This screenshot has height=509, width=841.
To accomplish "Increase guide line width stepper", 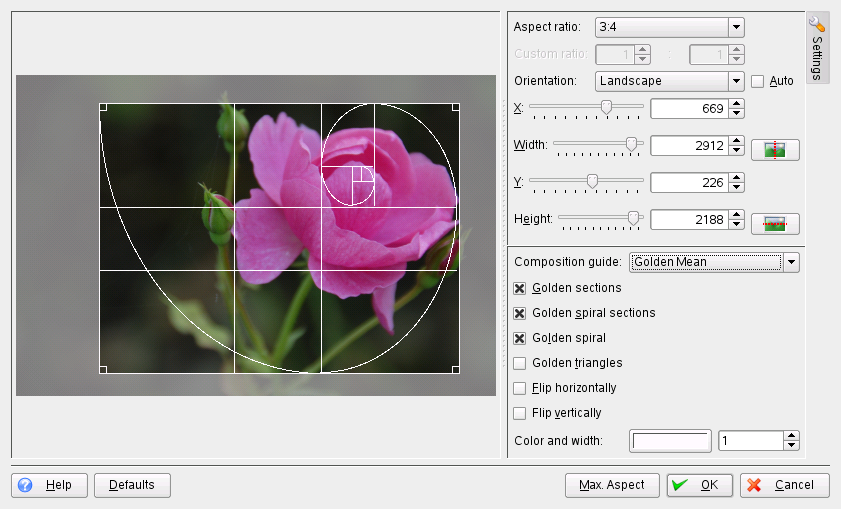I will (792, 437).
